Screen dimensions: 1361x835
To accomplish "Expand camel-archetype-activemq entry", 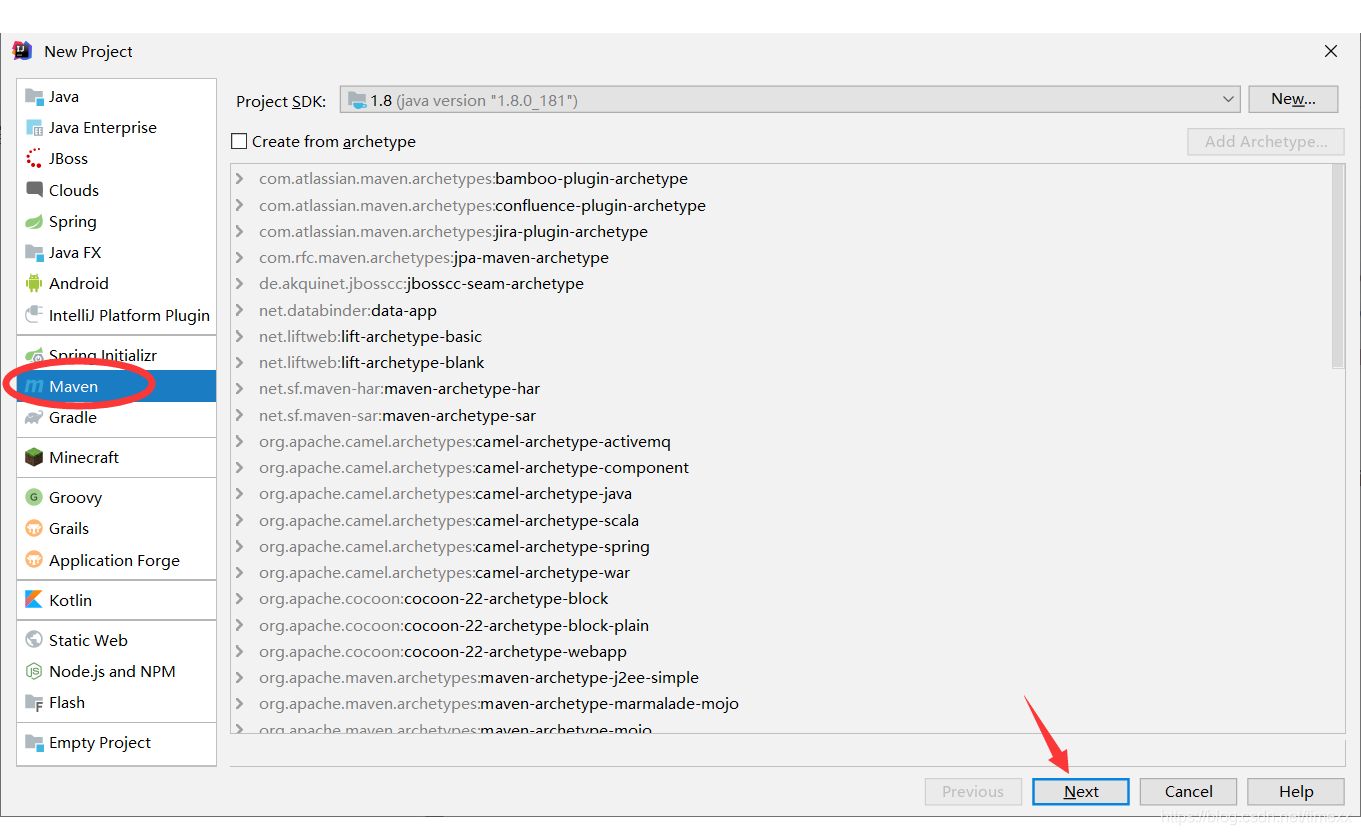I will click(240, 441).
